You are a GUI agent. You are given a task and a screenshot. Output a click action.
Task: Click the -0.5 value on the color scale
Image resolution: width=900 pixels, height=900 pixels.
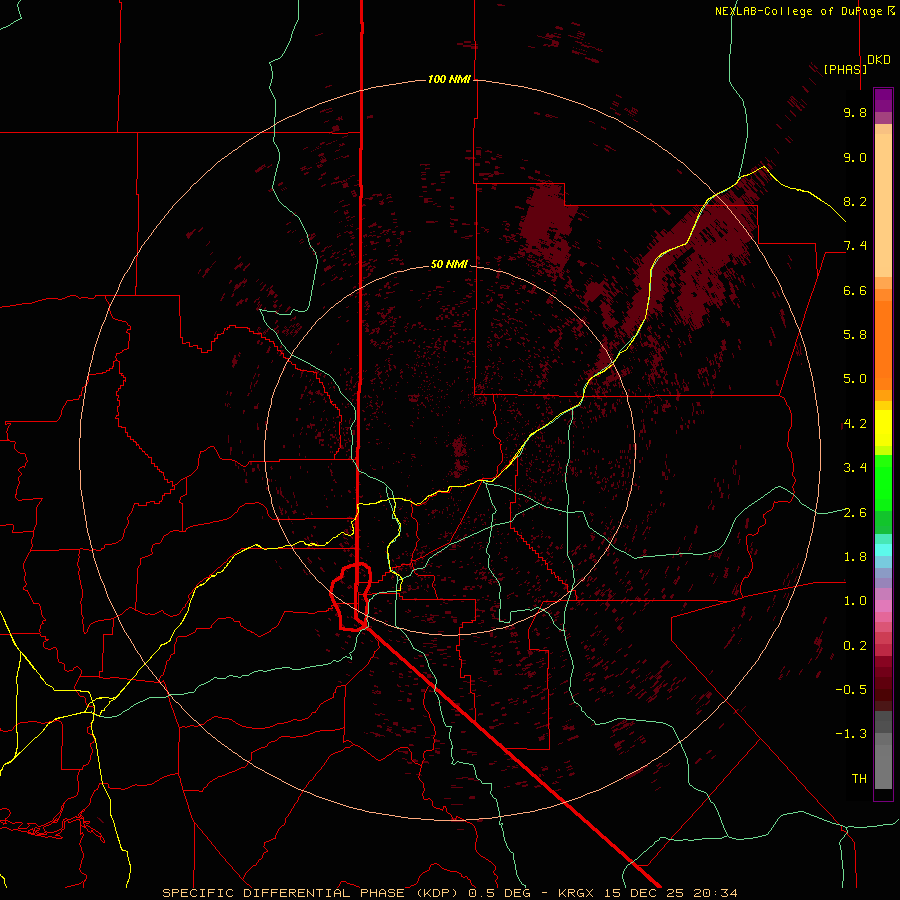851,690
